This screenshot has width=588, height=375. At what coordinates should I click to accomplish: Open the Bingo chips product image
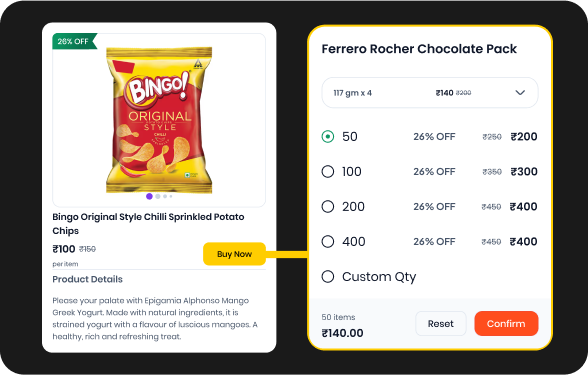[x=159, y=120]
